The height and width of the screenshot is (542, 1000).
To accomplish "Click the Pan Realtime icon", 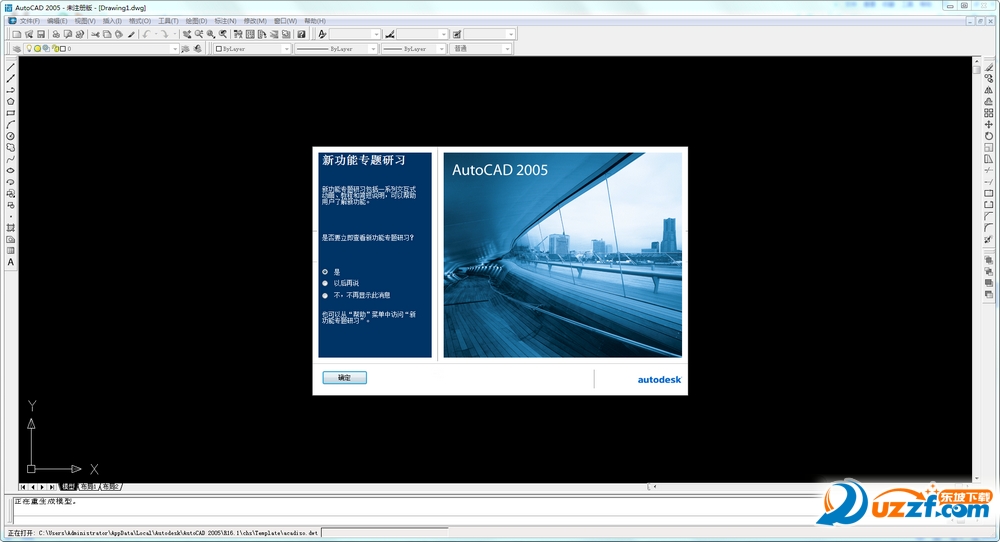I will tap(187, 34).
